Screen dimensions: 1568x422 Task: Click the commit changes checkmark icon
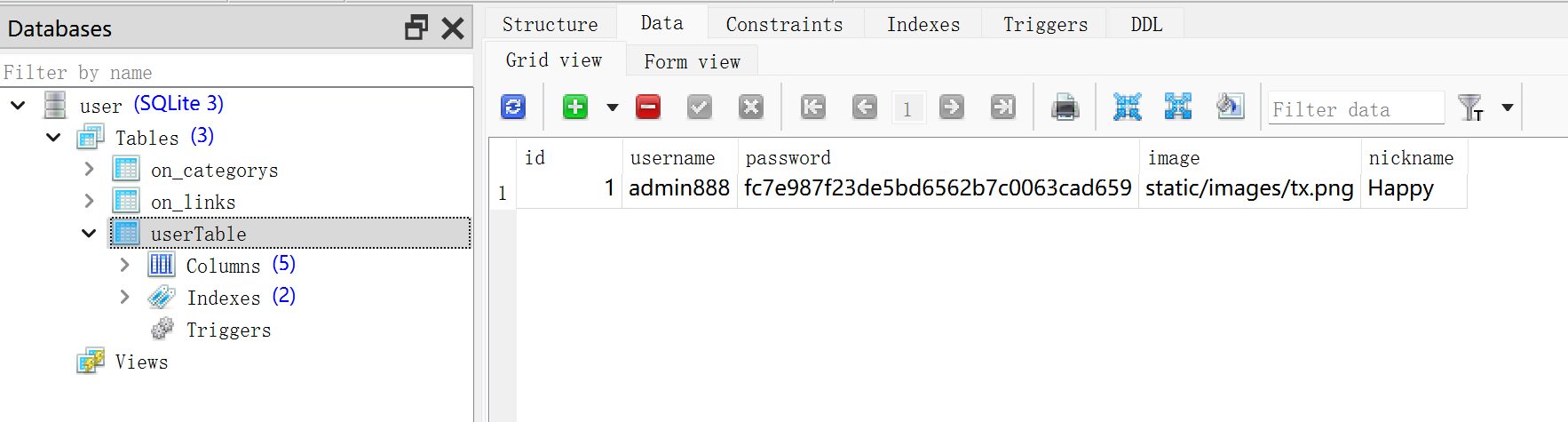click(x=700, y=107)
